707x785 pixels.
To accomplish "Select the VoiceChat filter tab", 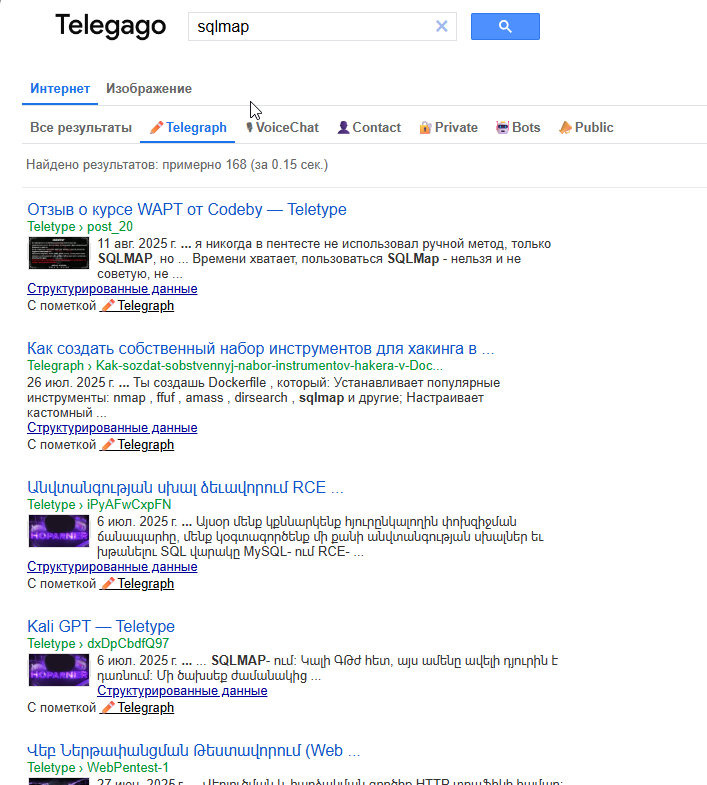I will (x=282, y=128).
